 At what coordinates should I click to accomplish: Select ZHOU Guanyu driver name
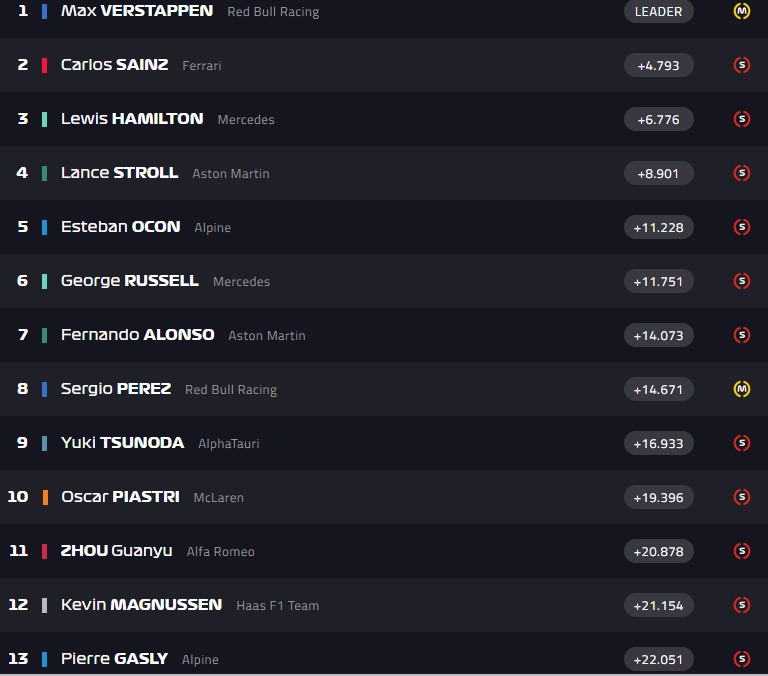pyautogui.click(x=117, y=551)
